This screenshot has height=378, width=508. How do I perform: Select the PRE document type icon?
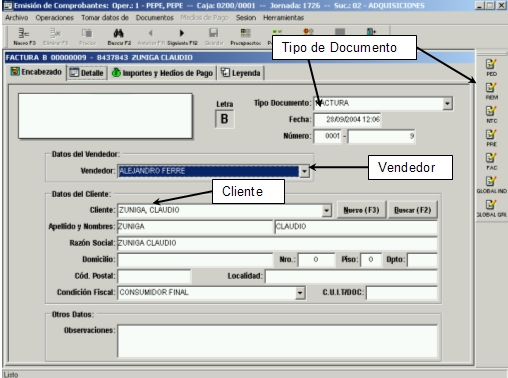coord(491,138)
